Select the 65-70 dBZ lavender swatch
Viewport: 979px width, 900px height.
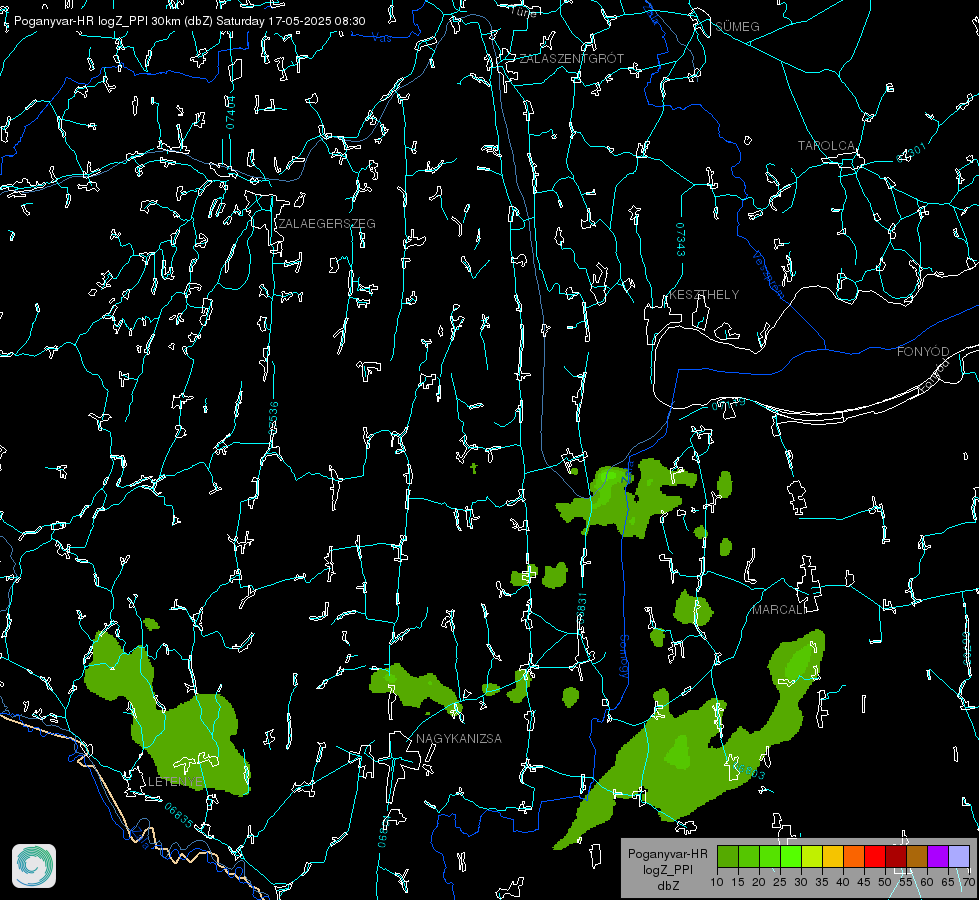[x=959, y=857]
